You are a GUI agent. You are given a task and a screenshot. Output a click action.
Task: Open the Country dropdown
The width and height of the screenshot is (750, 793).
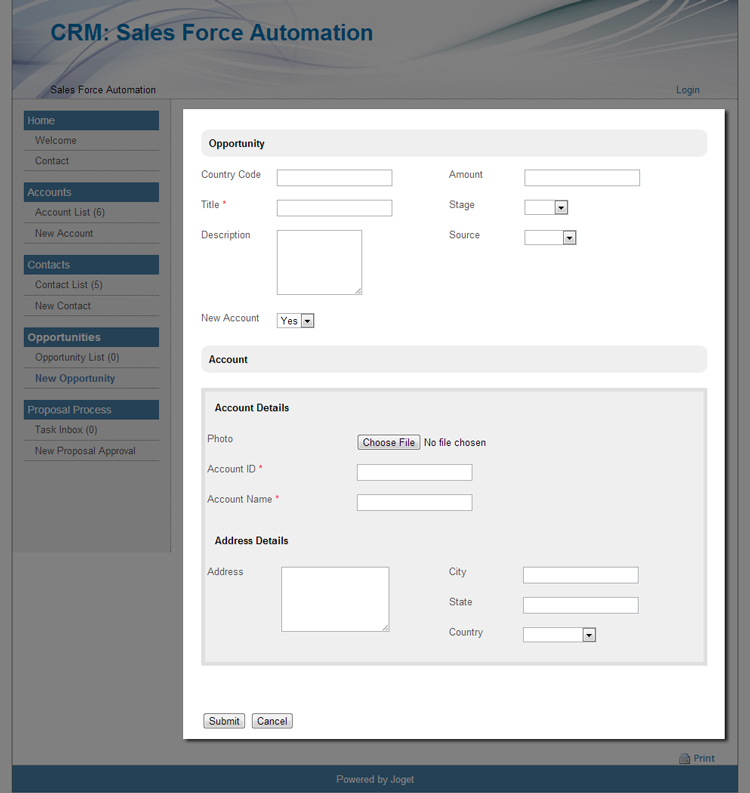click(x=559, y=635)
